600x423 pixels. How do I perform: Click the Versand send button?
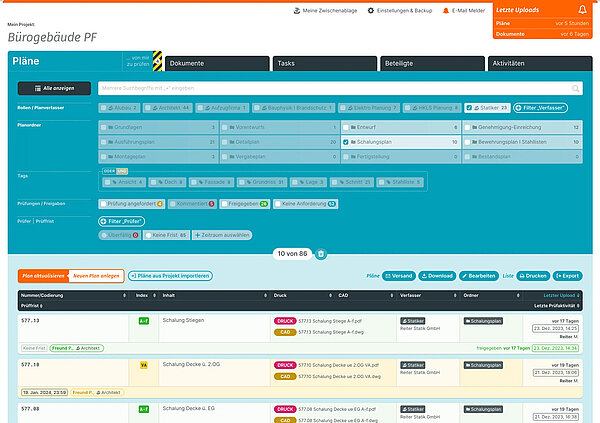click(398, 275)
